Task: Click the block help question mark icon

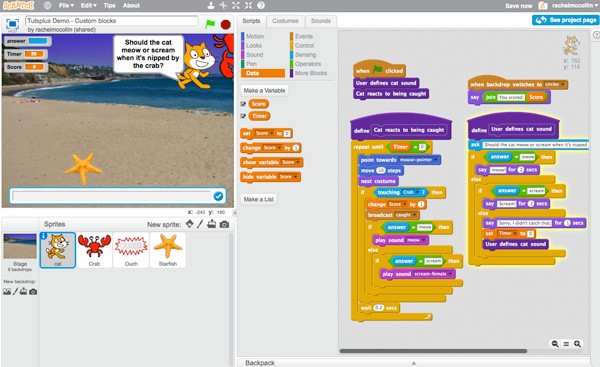Action: pos(261,5)
